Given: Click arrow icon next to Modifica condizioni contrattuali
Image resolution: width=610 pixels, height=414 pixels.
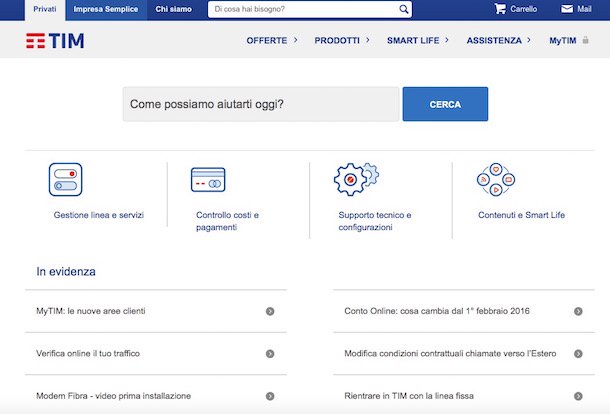Looking at the screenshot, I should pos(578,354).
